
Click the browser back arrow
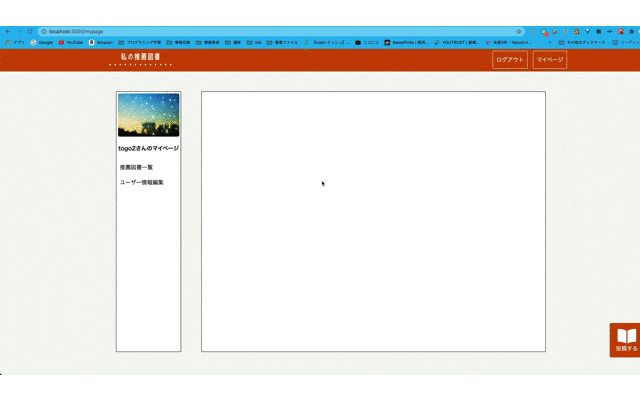click(8, 31)
